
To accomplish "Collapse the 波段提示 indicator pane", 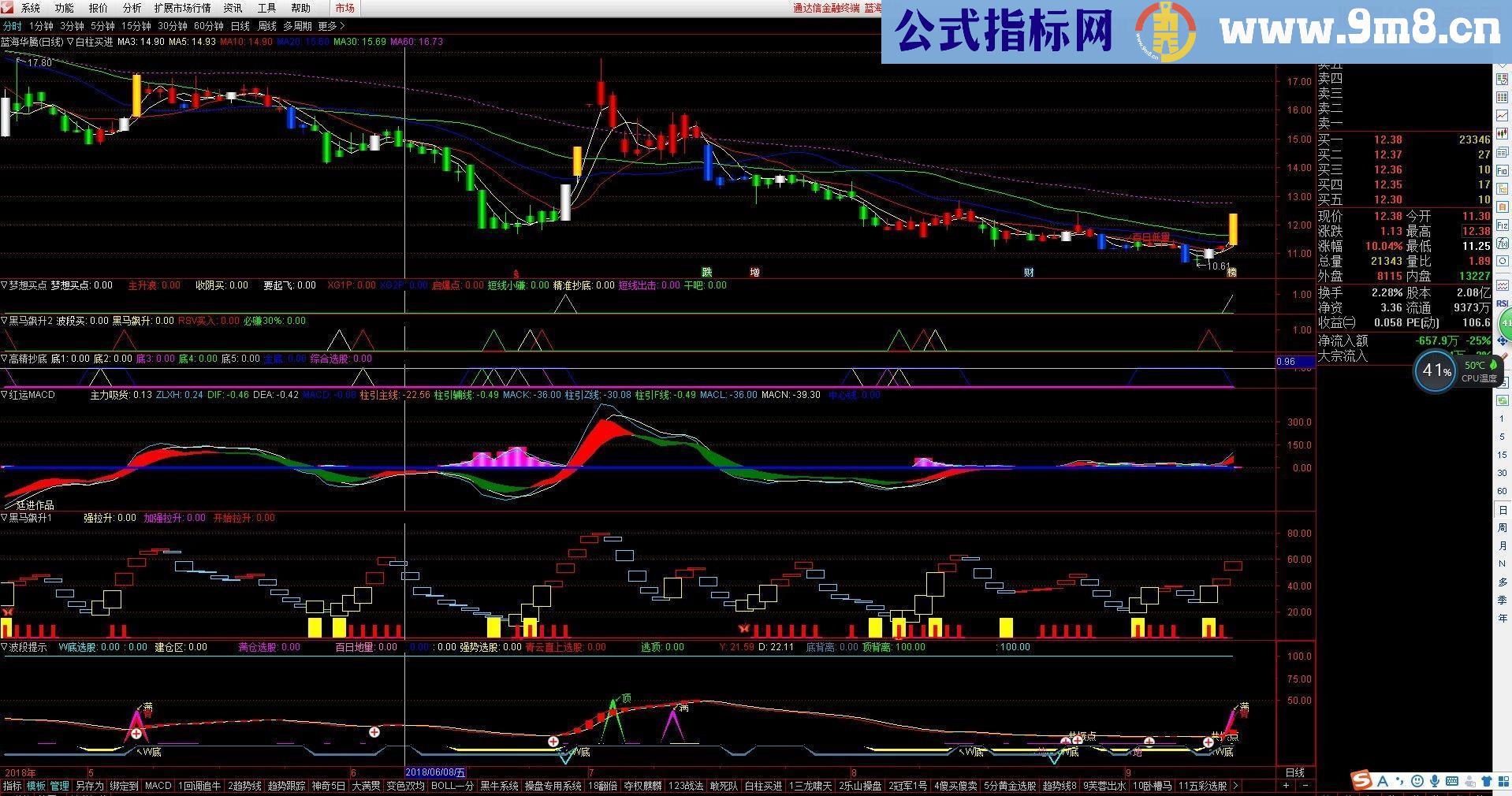I will (6, 646).
